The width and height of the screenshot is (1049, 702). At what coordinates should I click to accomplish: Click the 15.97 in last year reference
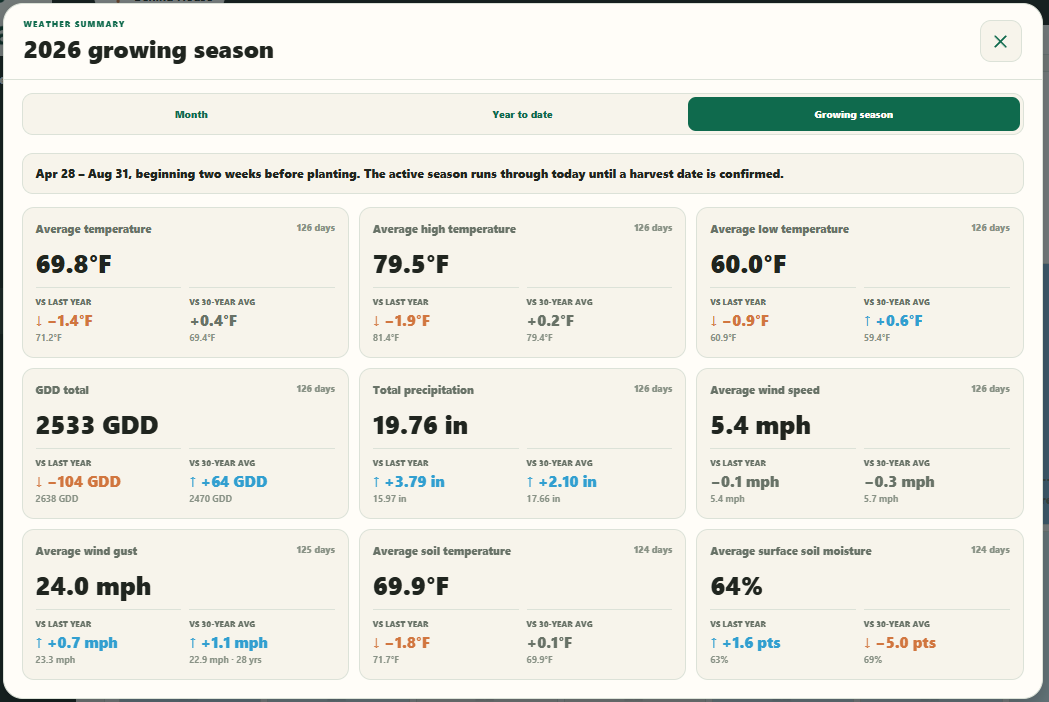pos(389,499)
